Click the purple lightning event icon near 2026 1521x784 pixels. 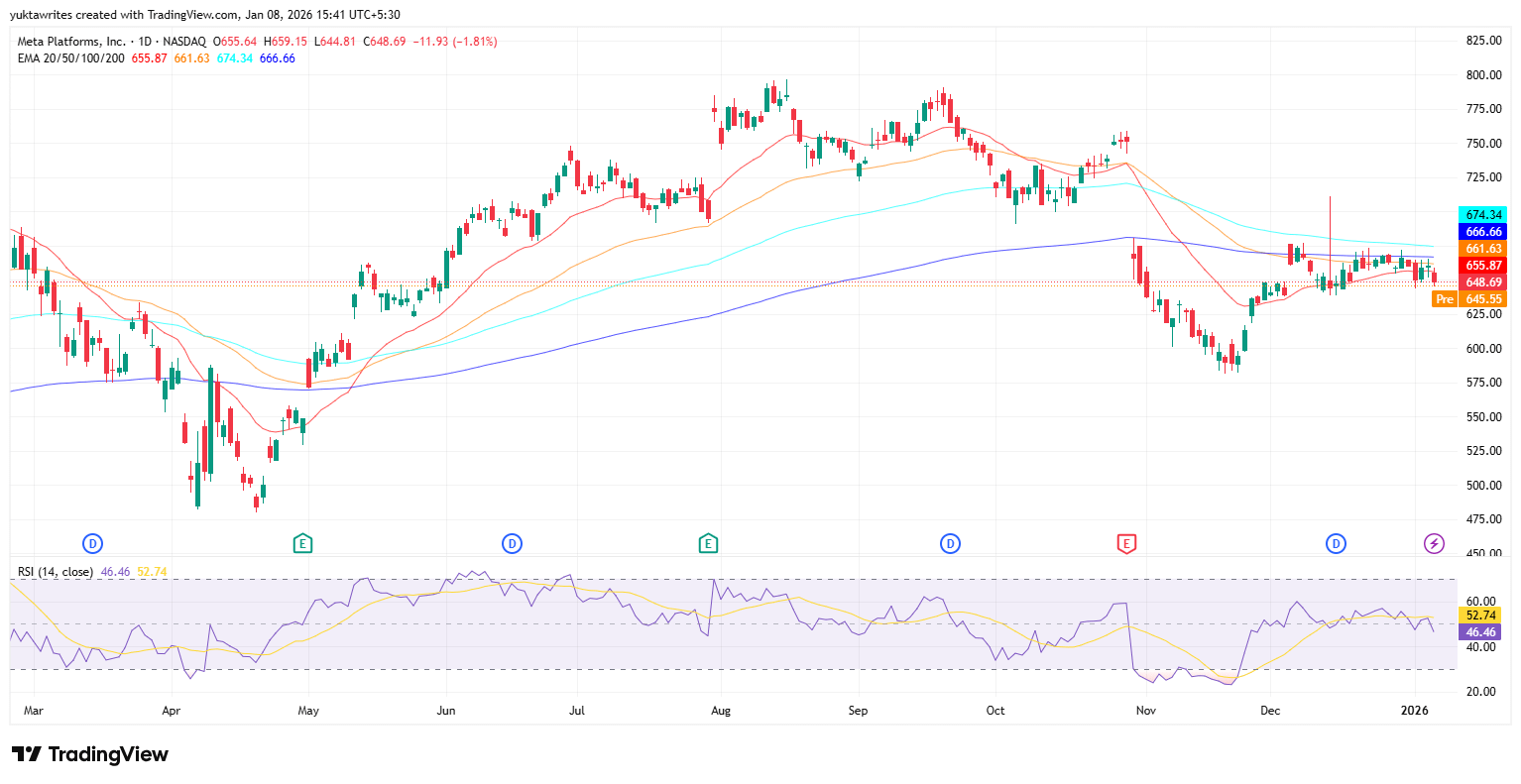coord(1434,543)
